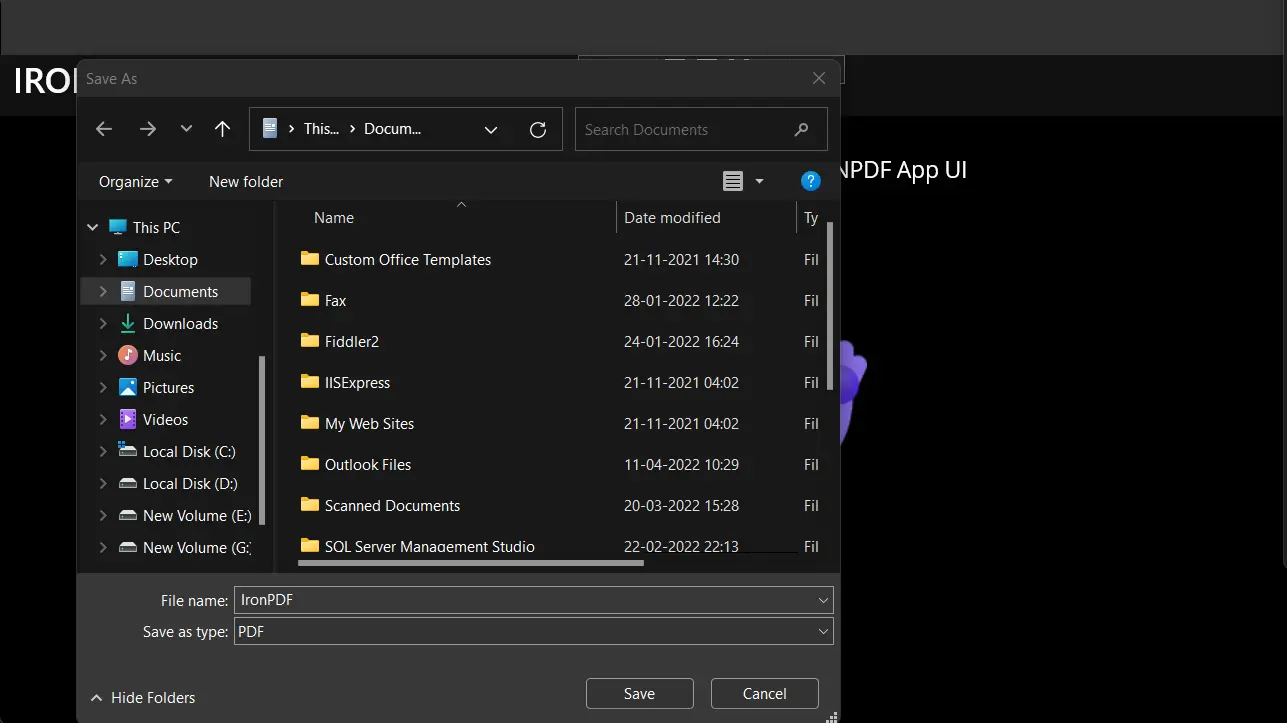Click the Videos icon in sidebar
The height and width of the screenshot is (723, 1287).
tap(128, 419)
